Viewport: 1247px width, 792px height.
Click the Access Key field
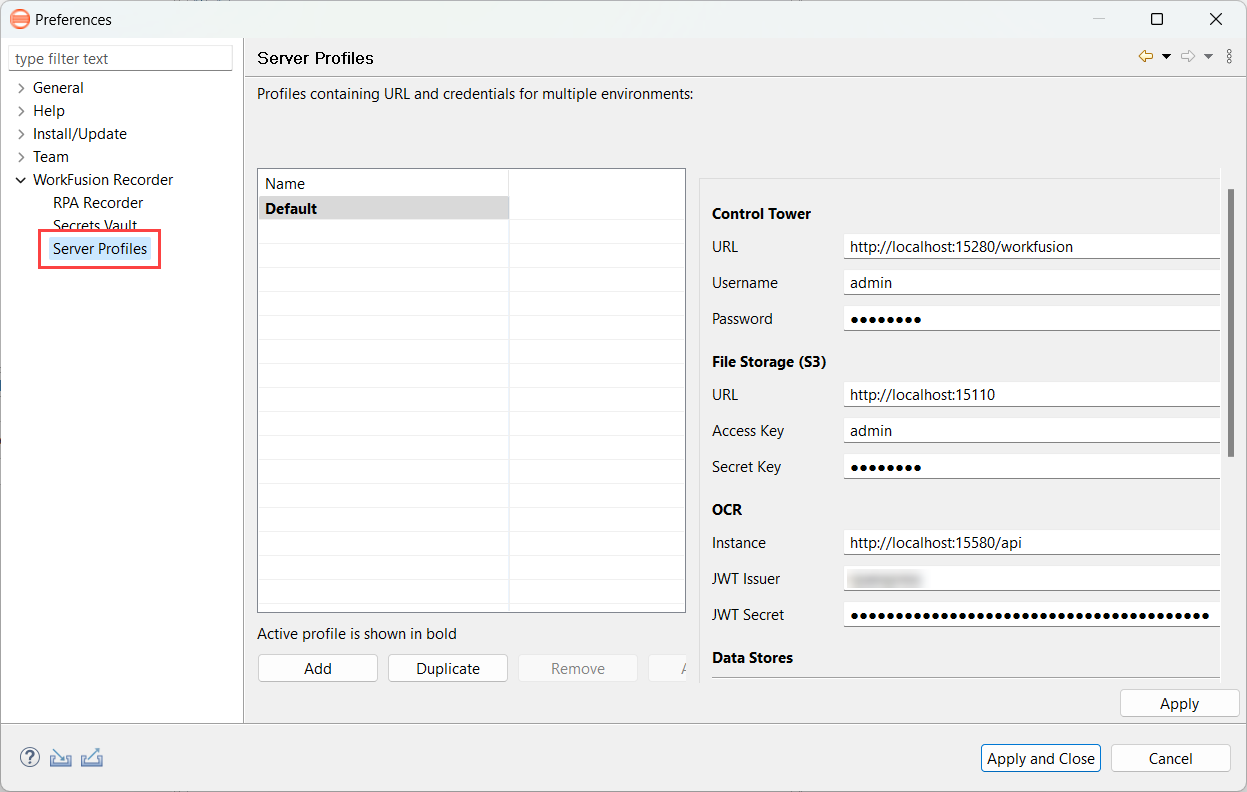tap(1031, 431)
